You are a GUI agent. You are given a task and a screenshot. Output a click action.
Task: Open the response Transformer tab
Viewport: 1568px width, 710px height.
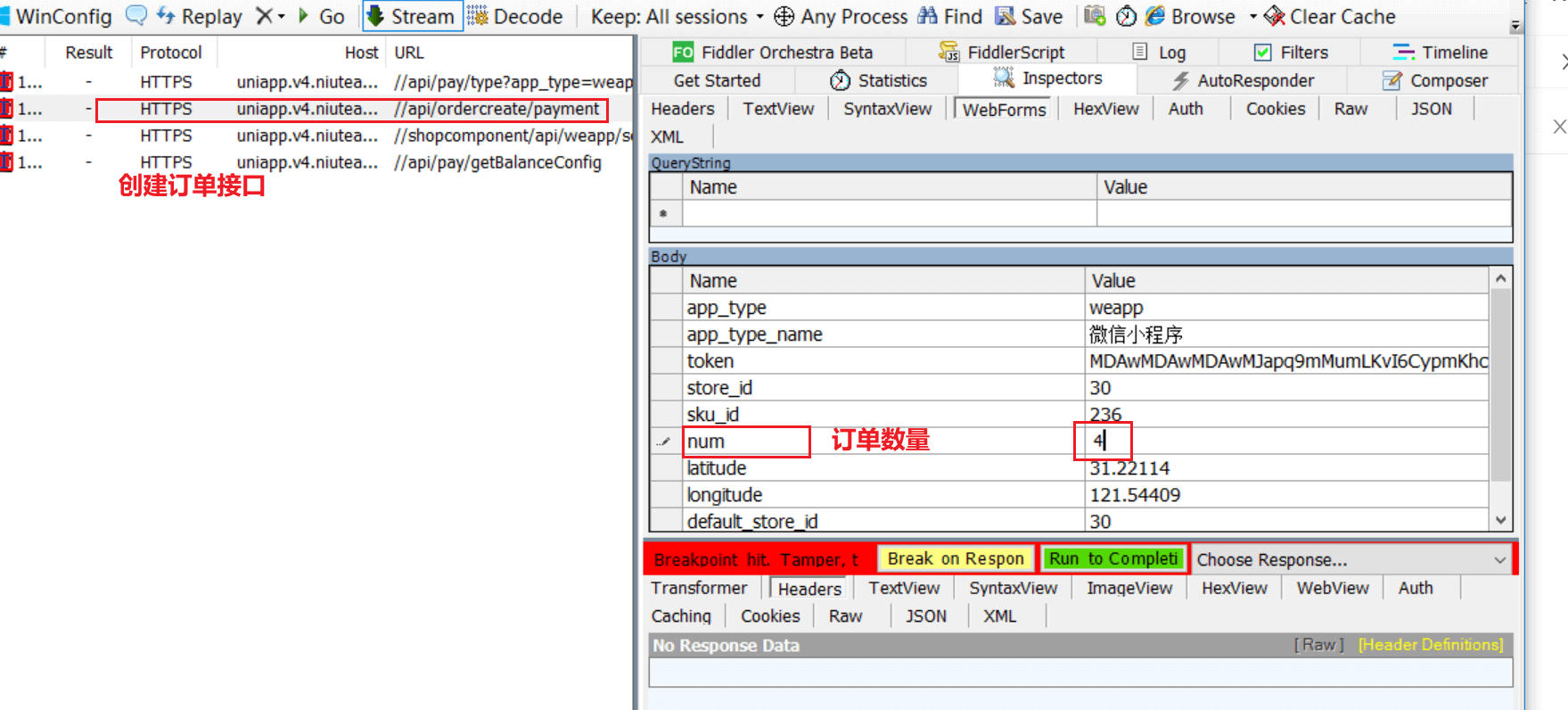tap(699, 588)
